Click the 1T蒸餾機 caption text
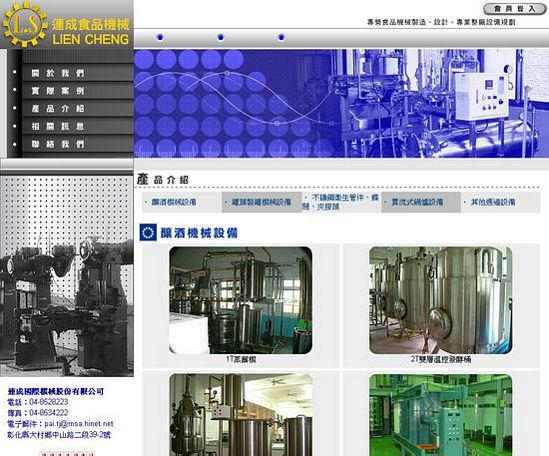 241,359
